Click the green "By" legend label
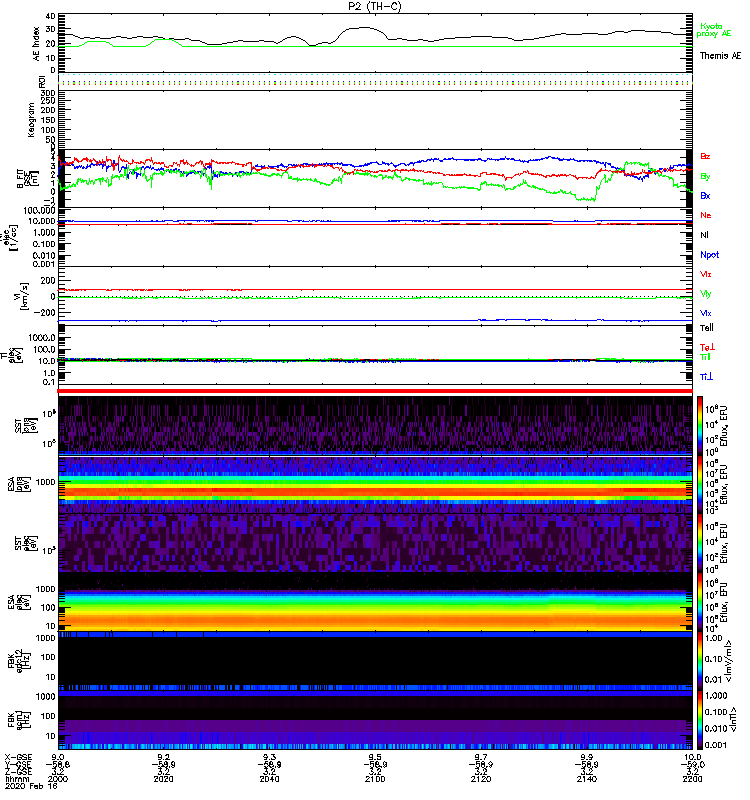The image size is (750, 800). click(x=705, y=177)
